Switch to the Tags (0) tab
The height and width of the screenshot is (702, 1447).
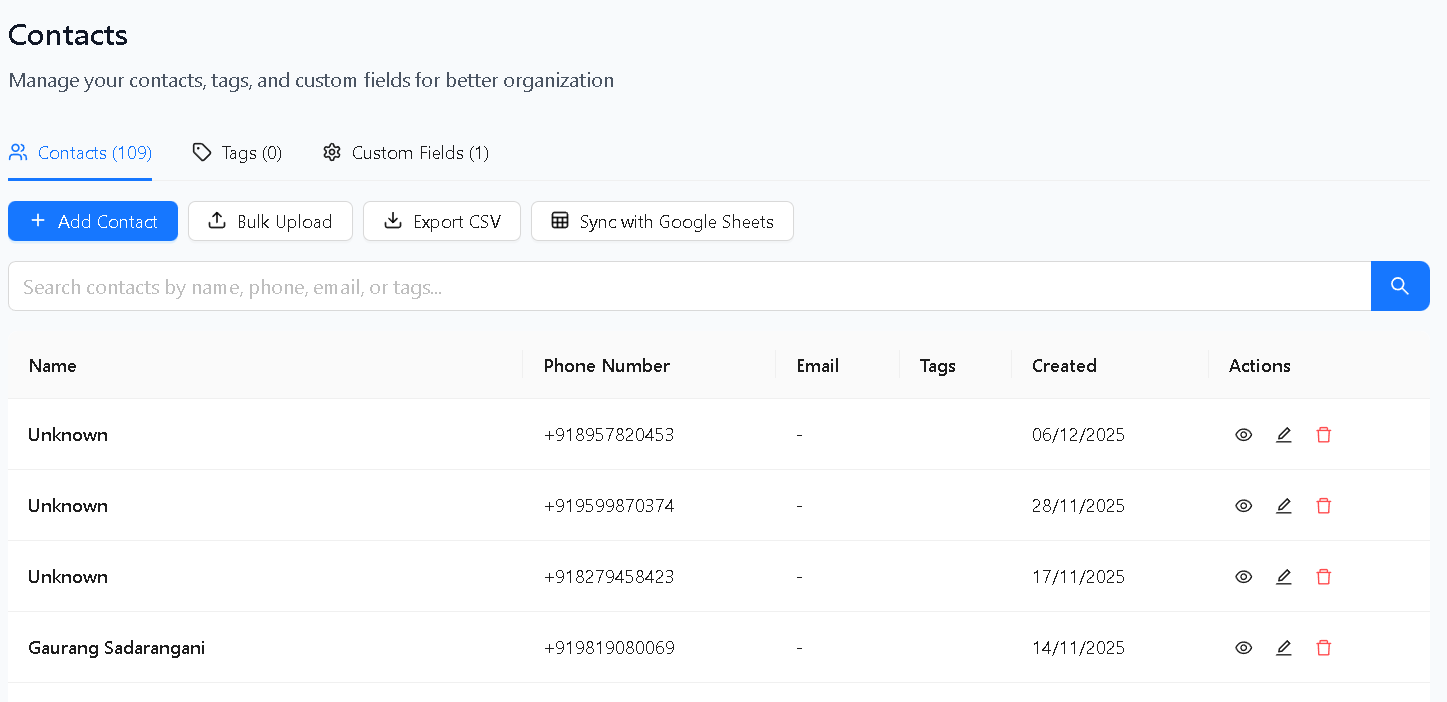pyautogui.click(x=237, y=153)
